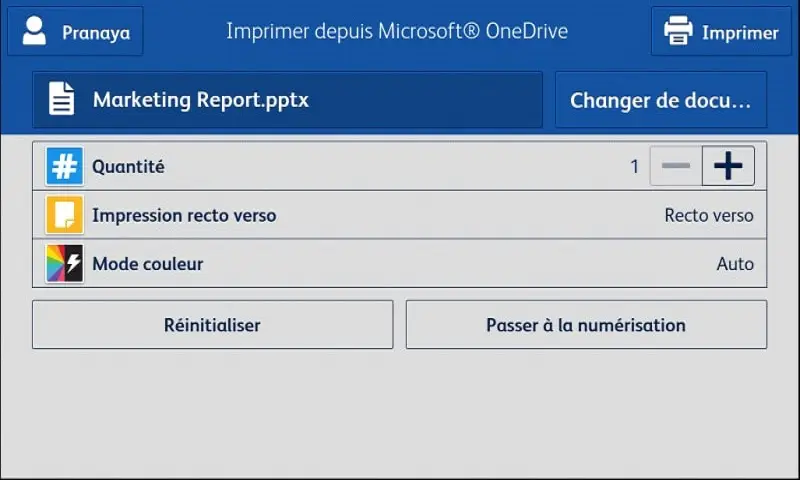
Task: Select the Marketing Report.pptx file bar
Action: pos(287,99)
